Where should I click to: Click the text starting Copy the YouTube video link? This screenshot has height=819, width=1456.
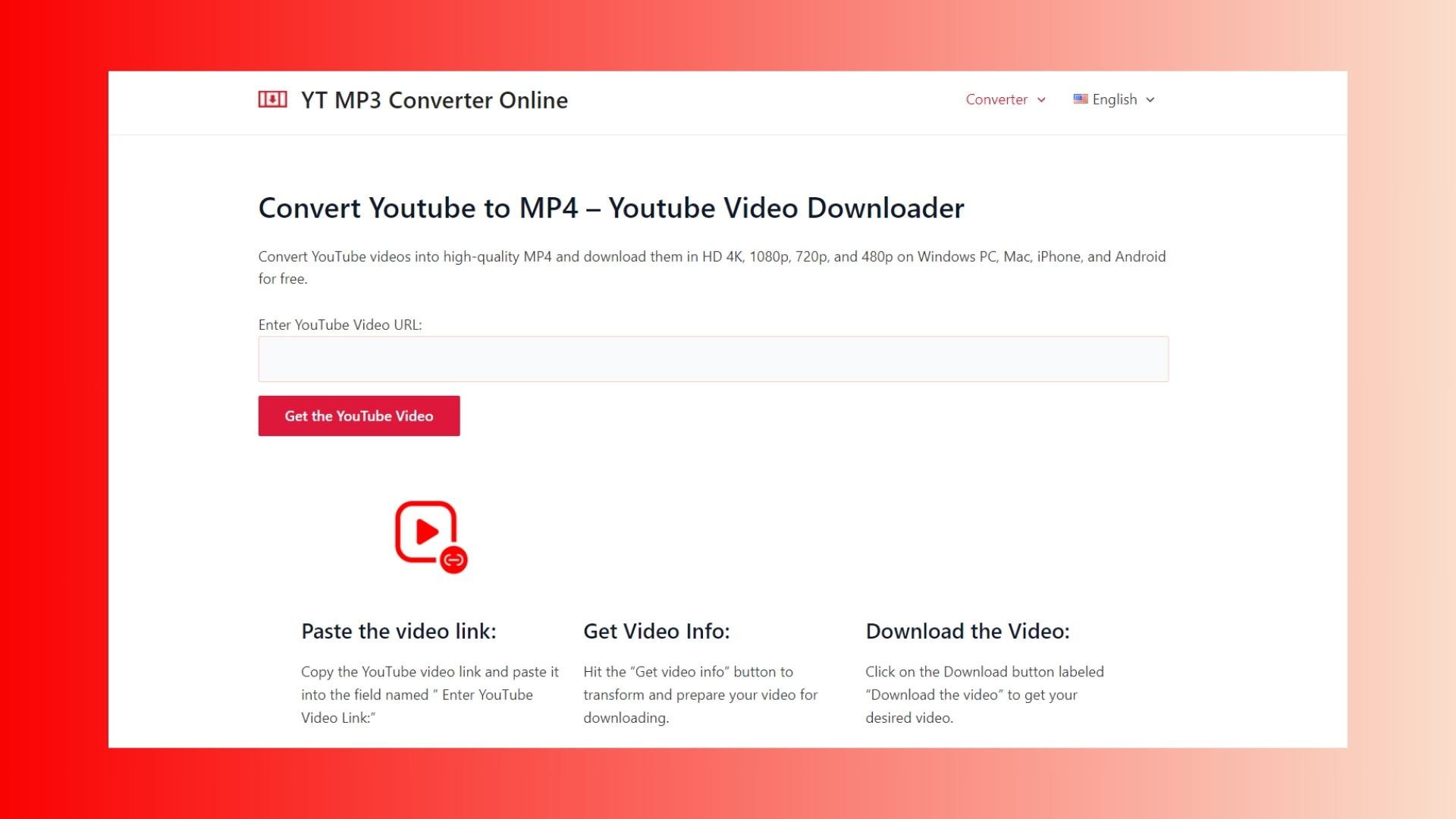[x=430, y=695]
